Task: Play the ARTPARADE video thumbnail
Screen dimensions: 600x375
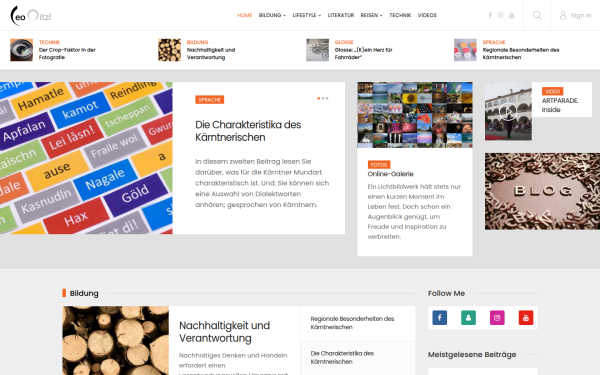Action: (x=508, y=111)
